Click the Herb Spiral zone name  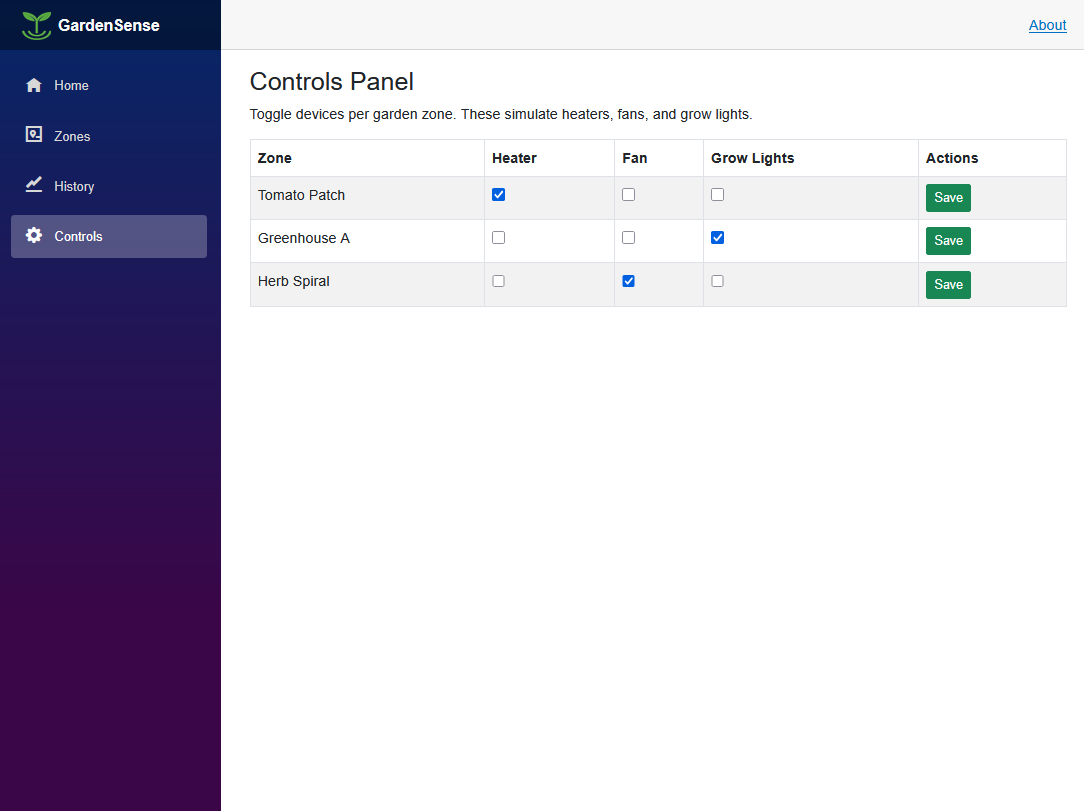pyautogui.click(x=294, y=281)
